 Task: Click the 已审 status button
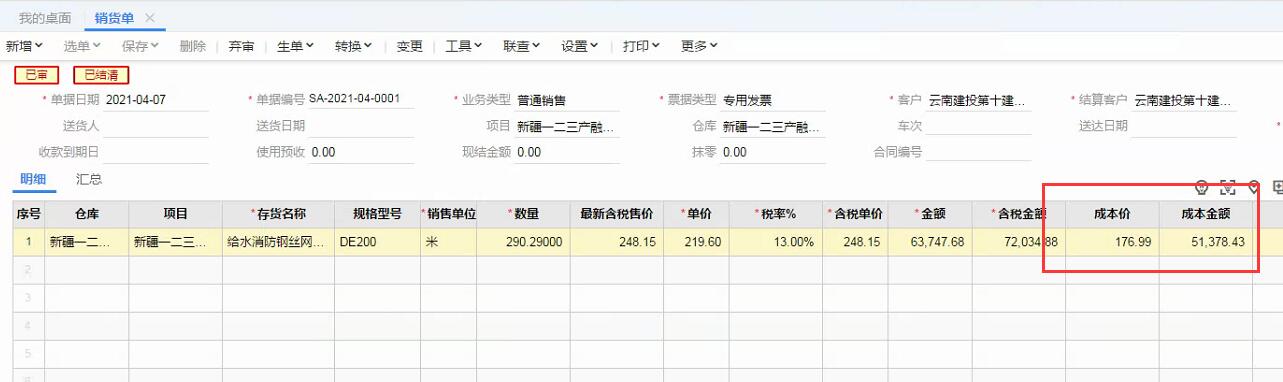coord(37,74)
